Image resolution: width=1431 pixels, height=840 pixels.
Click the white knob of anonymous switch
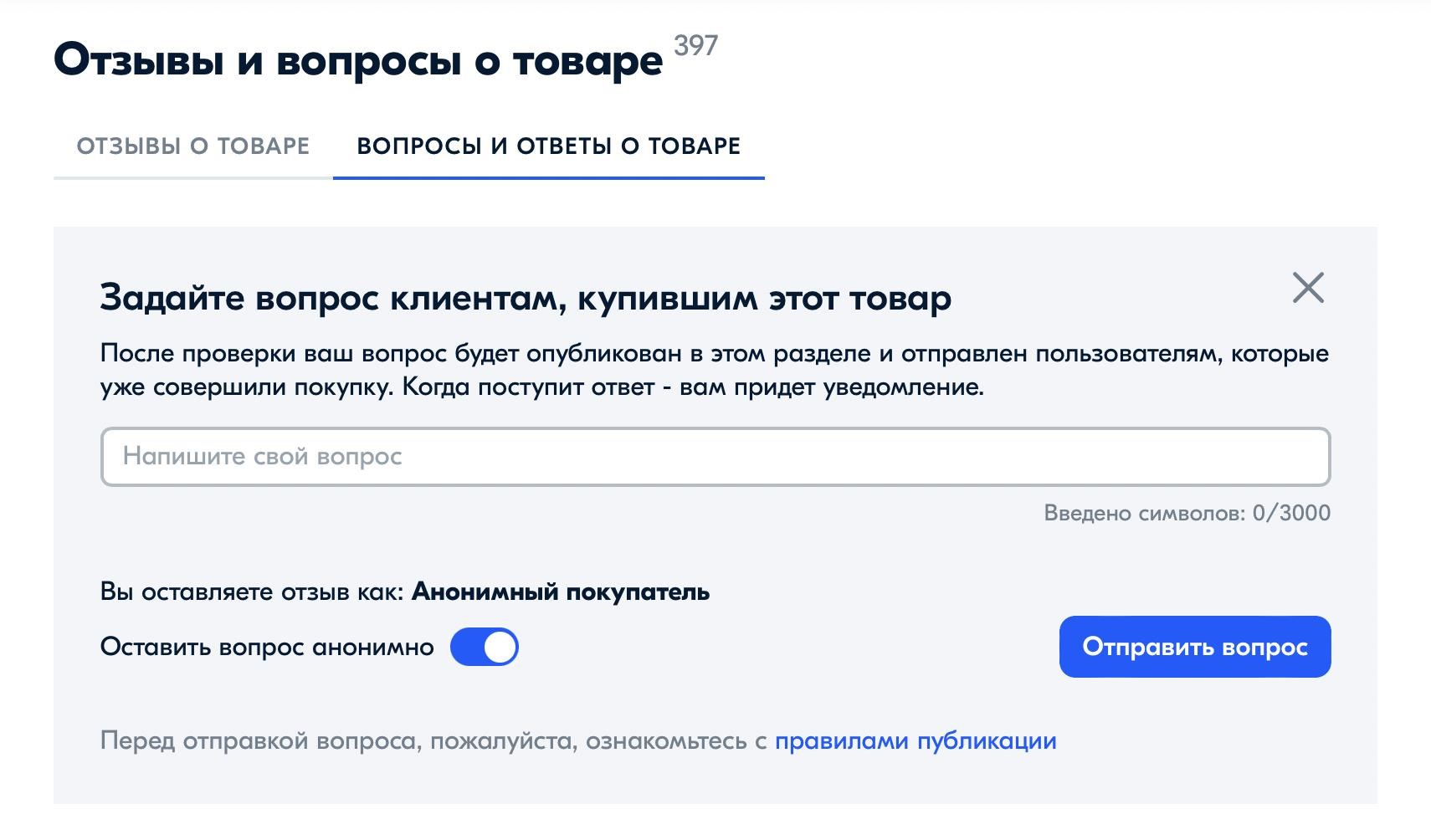tap(500, 648)
